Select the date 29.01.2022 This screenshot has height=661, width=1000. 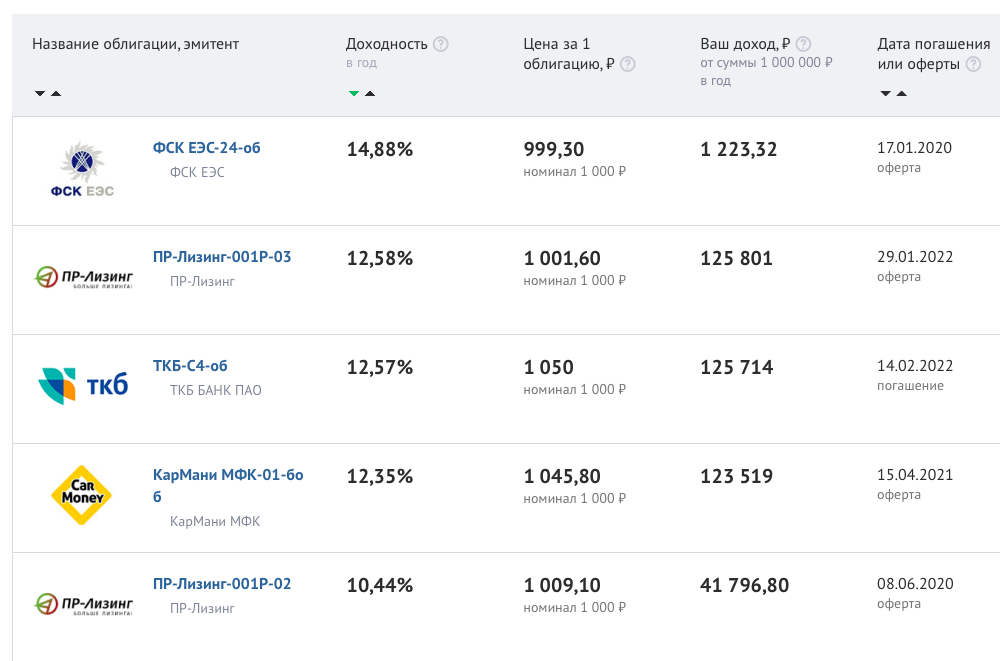(915, 256)
